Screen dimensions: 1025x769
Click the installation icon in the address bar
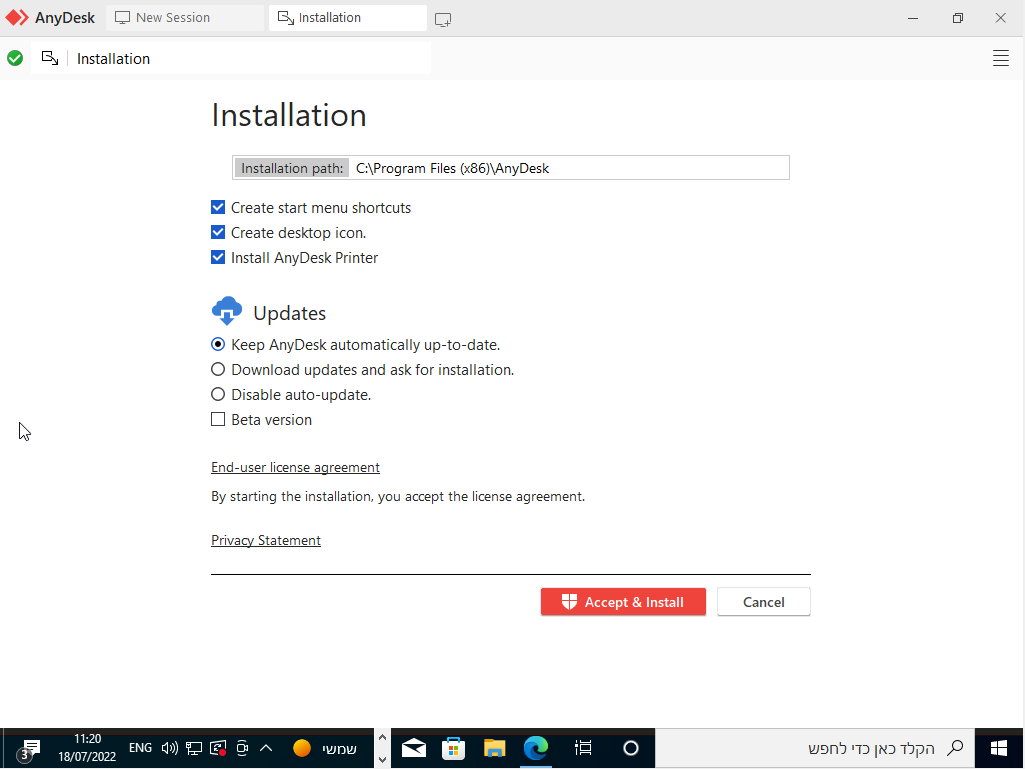tap(50, 58)
